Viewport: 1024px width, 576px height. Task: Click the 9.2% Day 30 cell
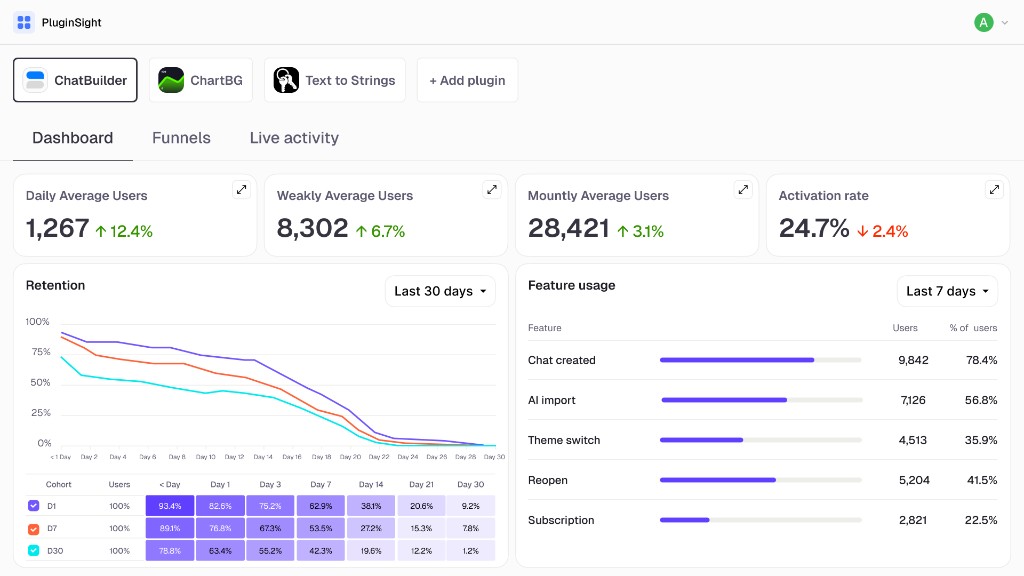471,506
